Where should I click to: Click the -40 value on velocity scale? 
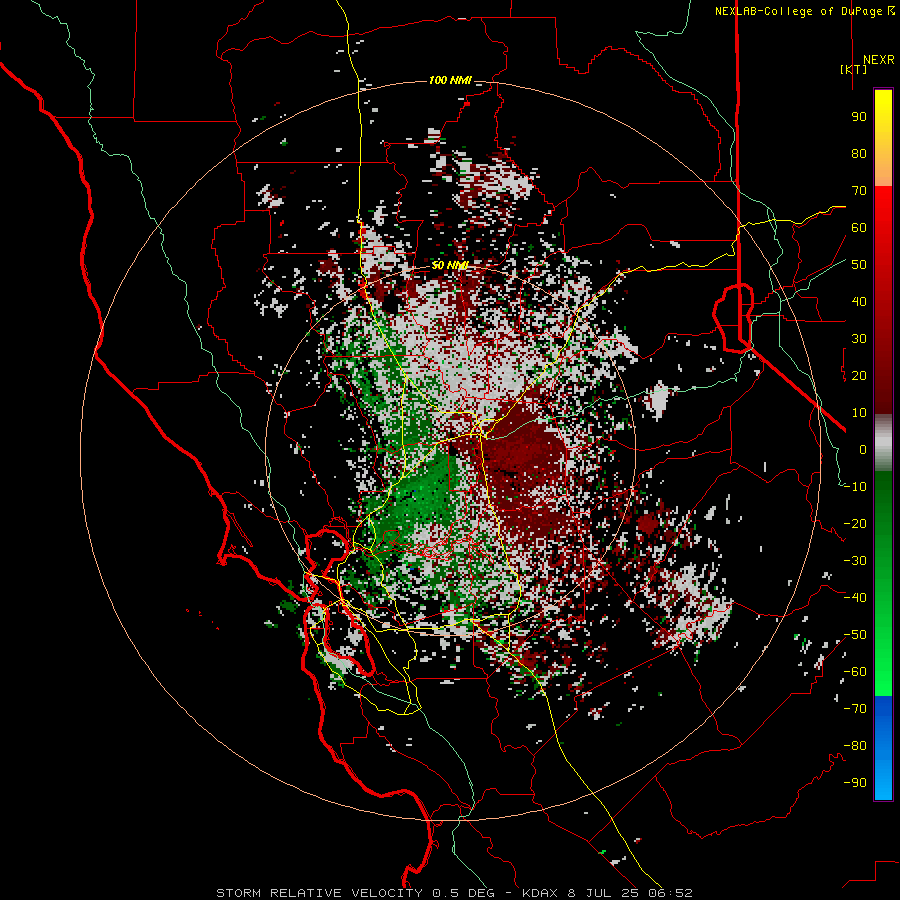click(855, 598)
